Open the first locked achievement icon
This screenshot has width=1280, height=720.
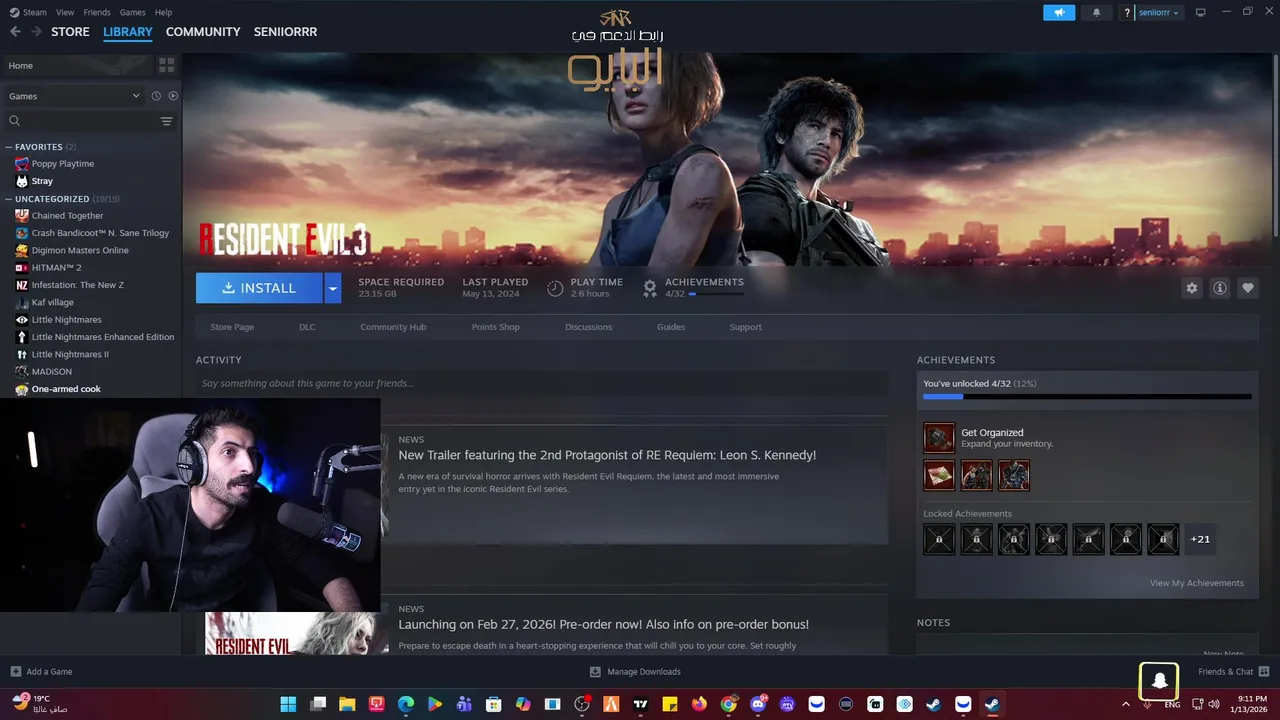pyautogui.click(x=939, y=539)
